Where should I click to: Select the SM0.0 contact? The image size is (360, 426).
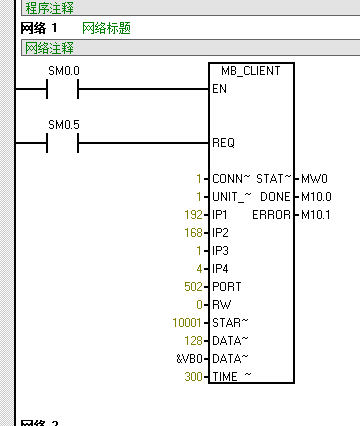tap(63, 89)
